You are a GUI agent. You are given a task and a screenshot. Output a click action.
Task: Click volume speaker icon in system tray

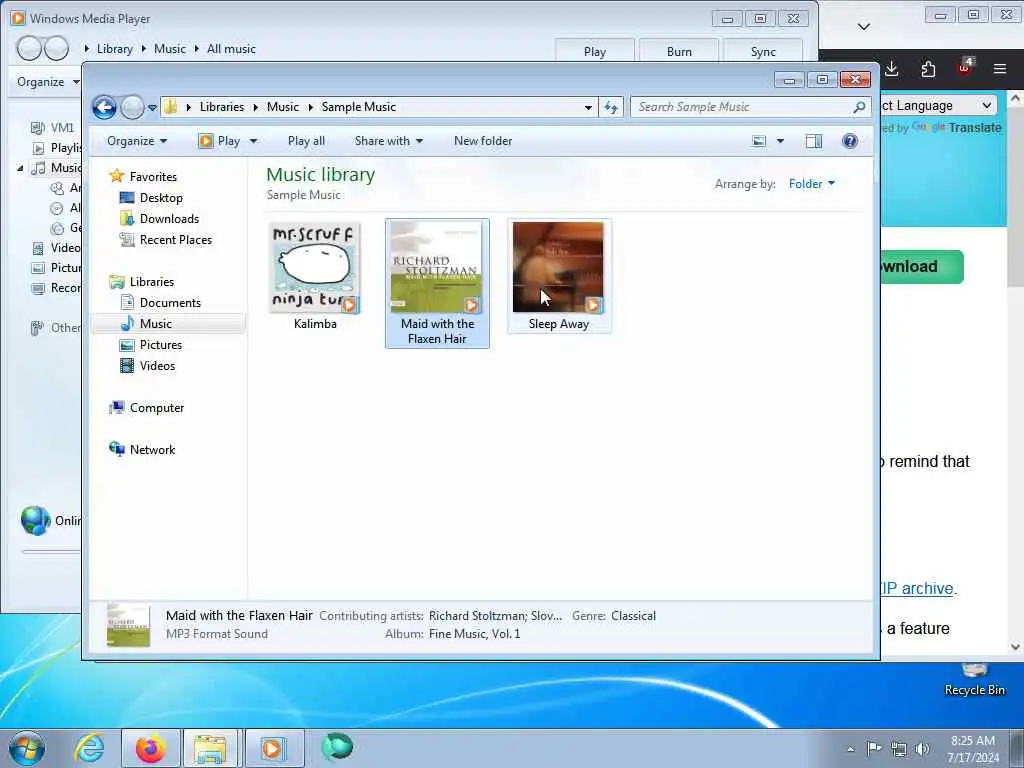[x=922, y=749]
